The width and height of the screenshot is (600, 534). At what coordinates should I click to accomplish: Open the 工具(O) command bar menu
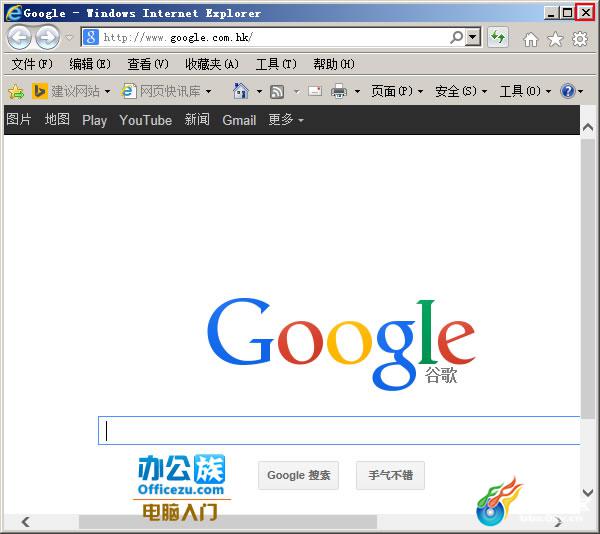click(525, 91)
